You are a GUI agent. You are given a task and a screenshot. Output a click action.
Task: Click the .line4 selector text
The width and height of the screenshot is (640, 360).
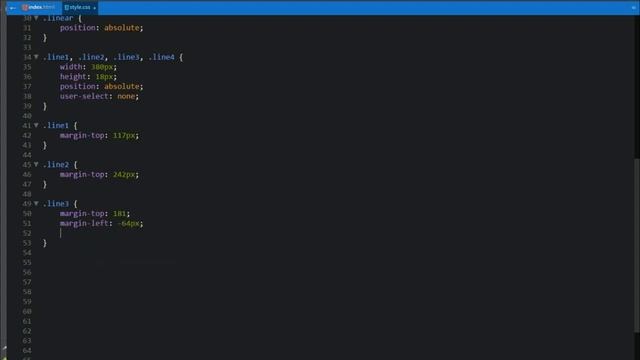point(161,57)
